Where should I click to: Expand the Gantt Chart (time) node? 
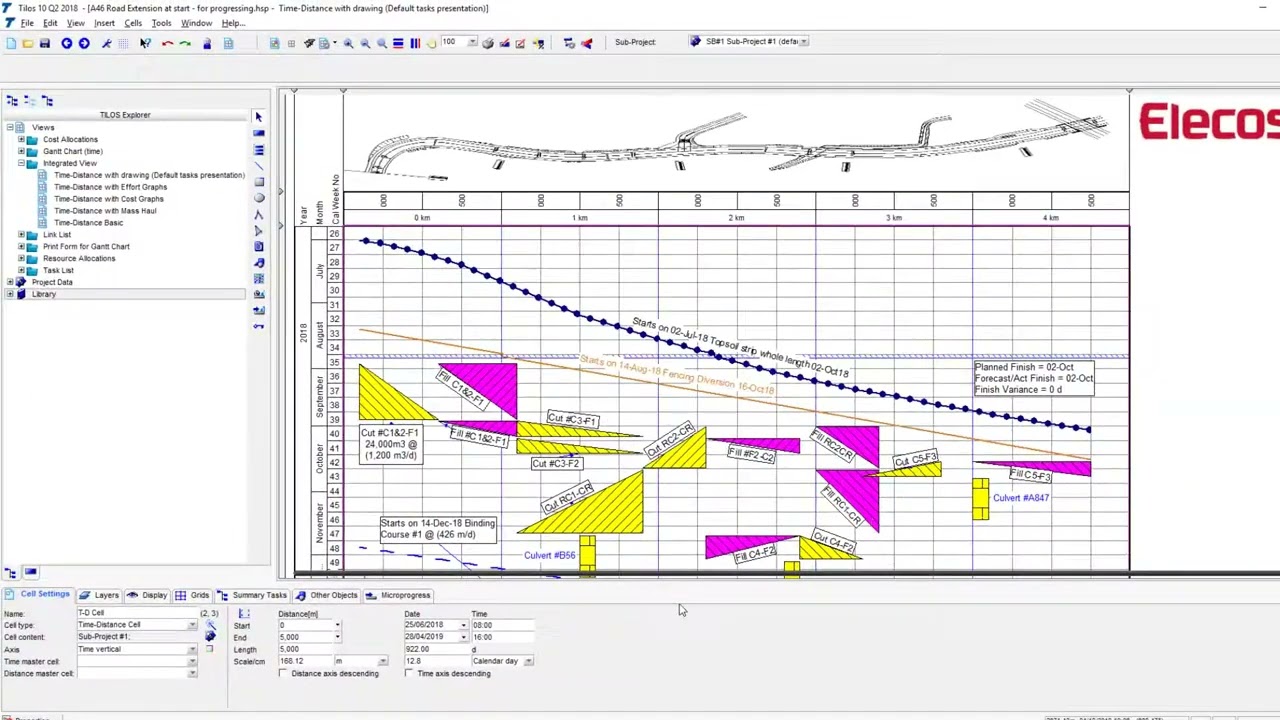(x=21, y=152)
